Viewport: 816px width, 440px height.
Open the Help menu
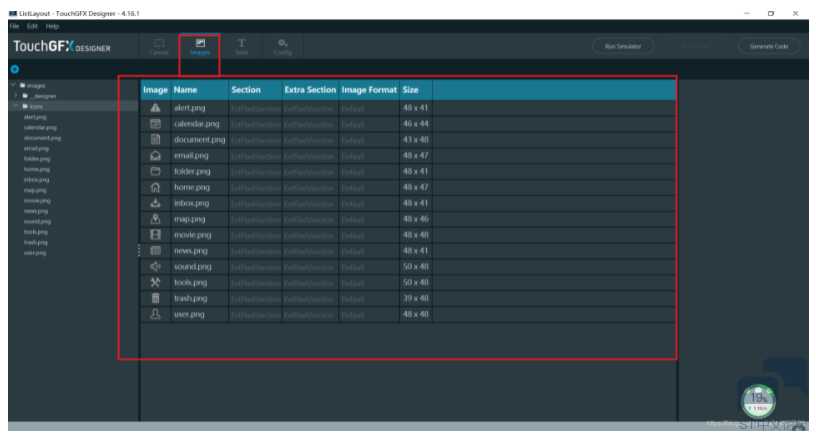click(52, 26)
